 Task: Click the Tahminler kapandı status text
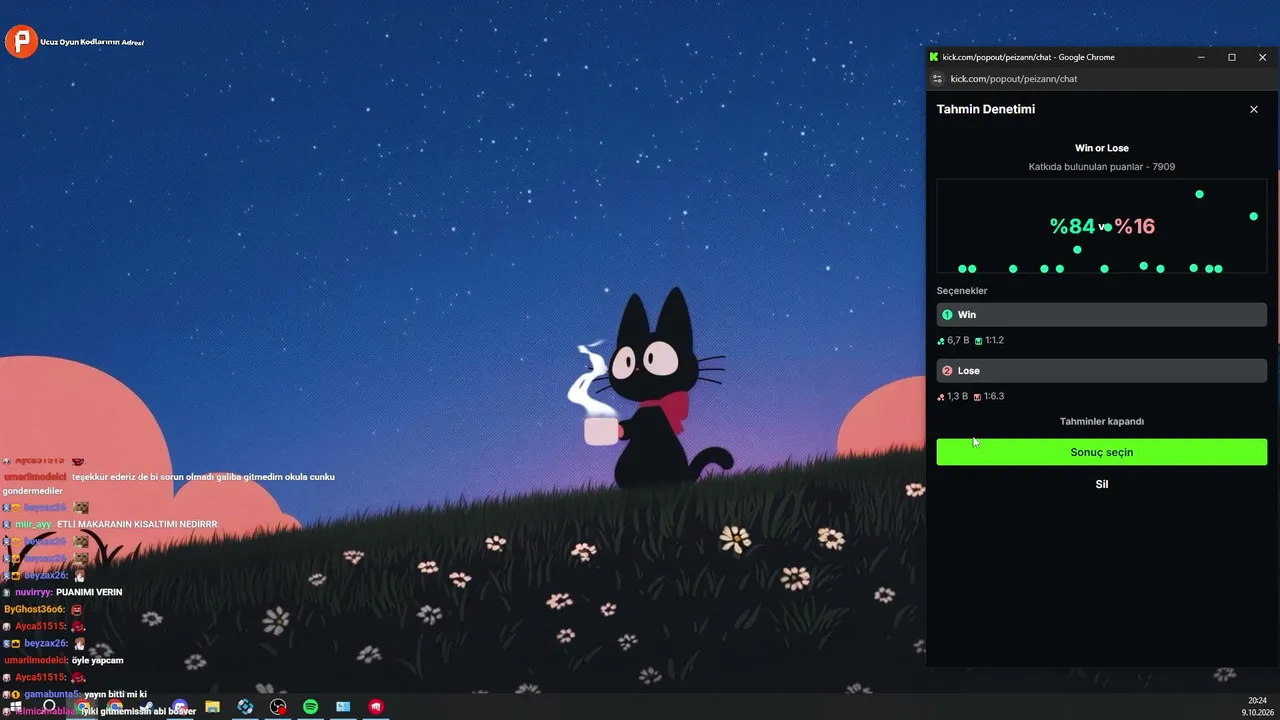click(1102, 422)
